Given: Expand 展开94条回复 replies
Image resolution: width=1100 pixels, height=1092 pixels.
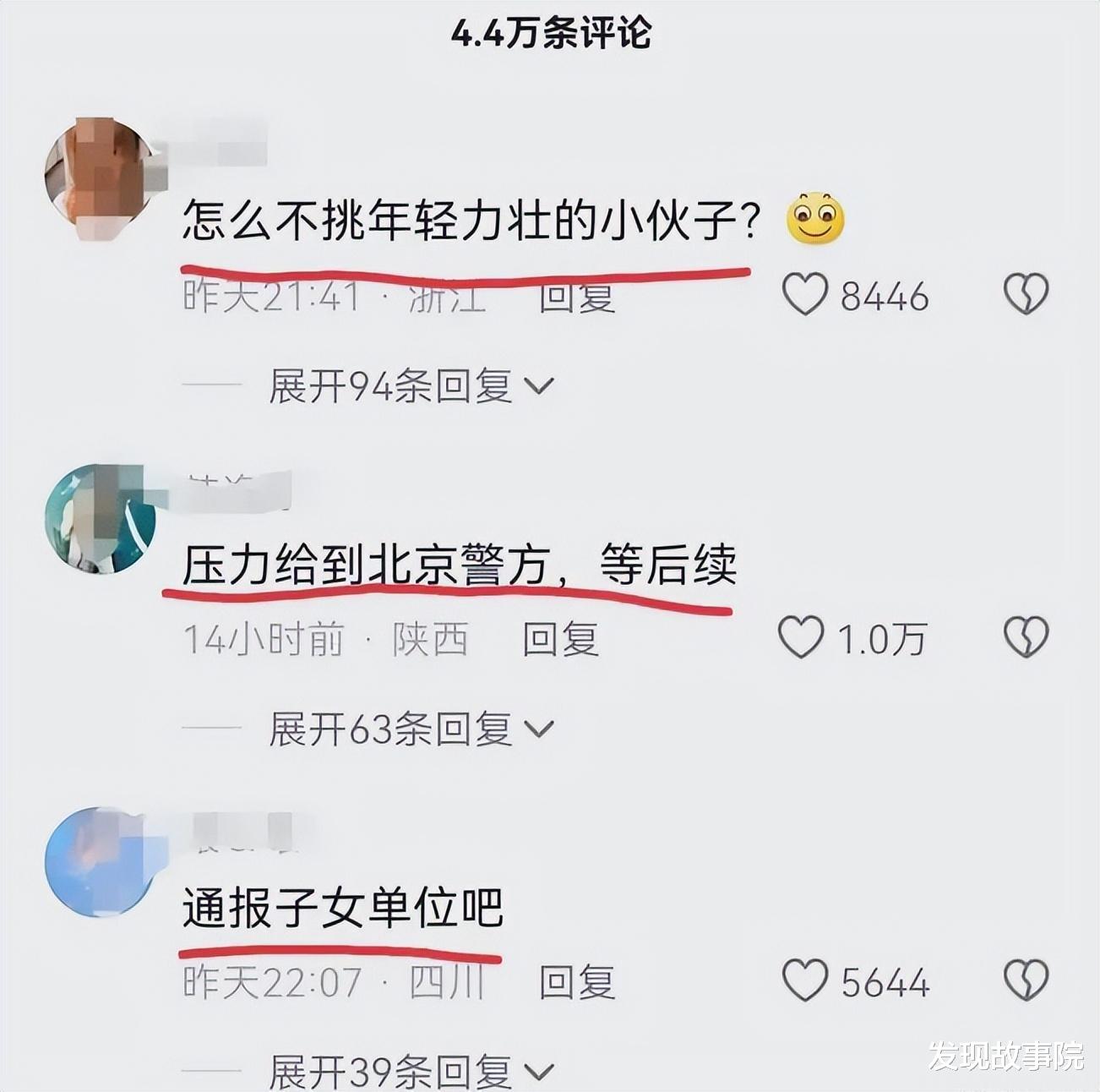Looking at the screenshot, I should click(x=411, y=386).
